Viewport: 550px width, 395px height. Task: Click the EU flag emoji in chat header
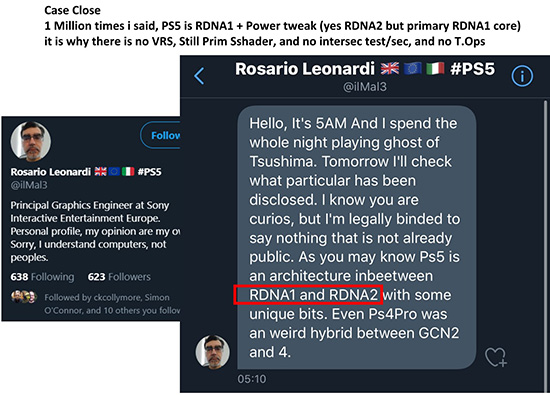tap(412, 68)
